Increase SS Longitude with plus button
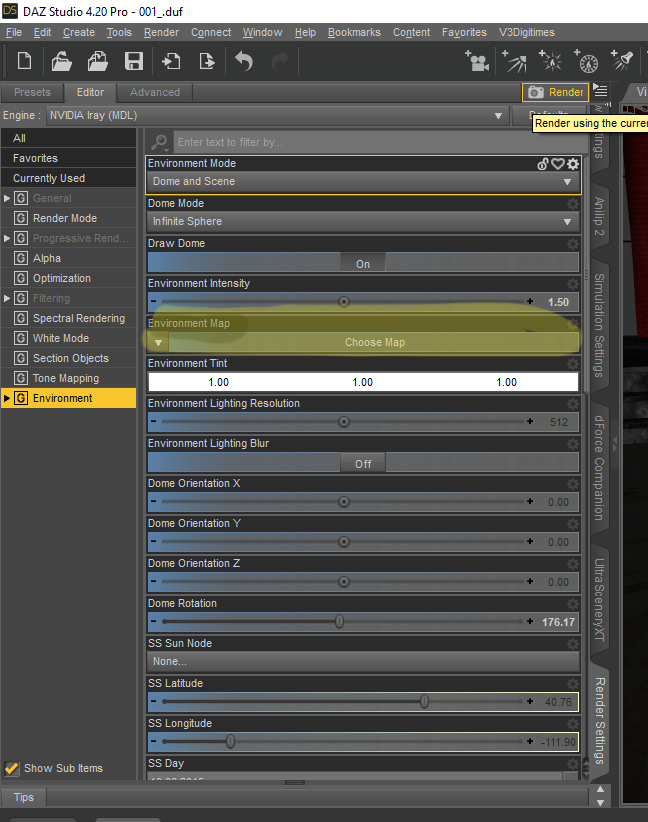 [x=530, y=741]
